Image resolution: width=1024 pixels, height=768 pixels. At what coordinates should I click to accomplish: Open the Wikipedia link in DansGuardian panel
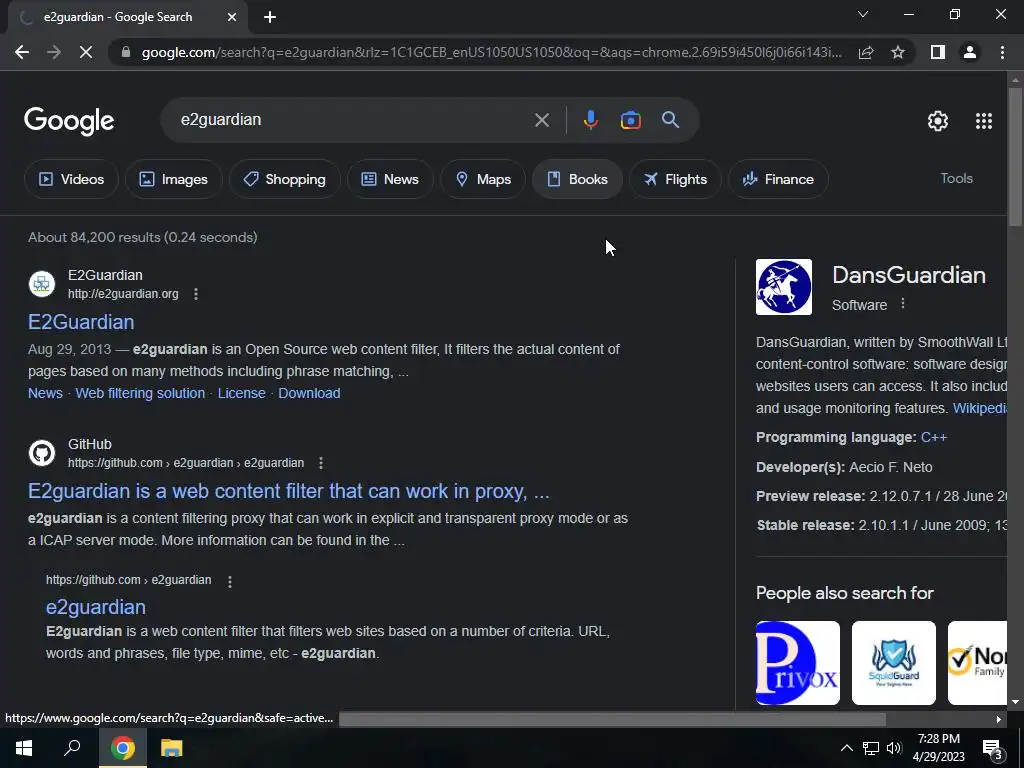980,408
